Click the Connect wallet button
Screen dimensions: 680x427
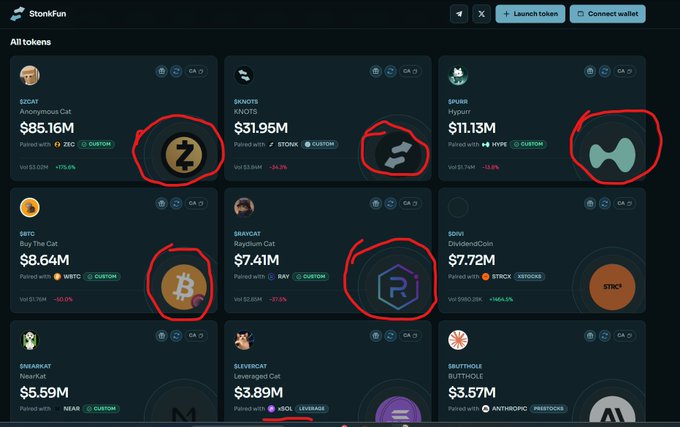point(608,14)
